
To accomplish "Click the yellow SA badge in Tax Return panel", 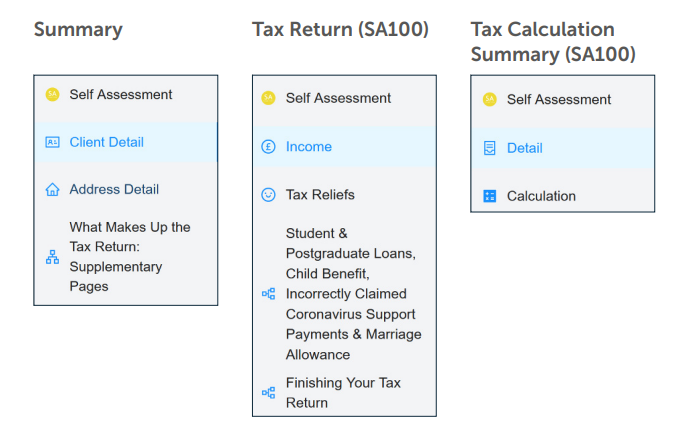I will pyautogui.click(x=268, y=98).
